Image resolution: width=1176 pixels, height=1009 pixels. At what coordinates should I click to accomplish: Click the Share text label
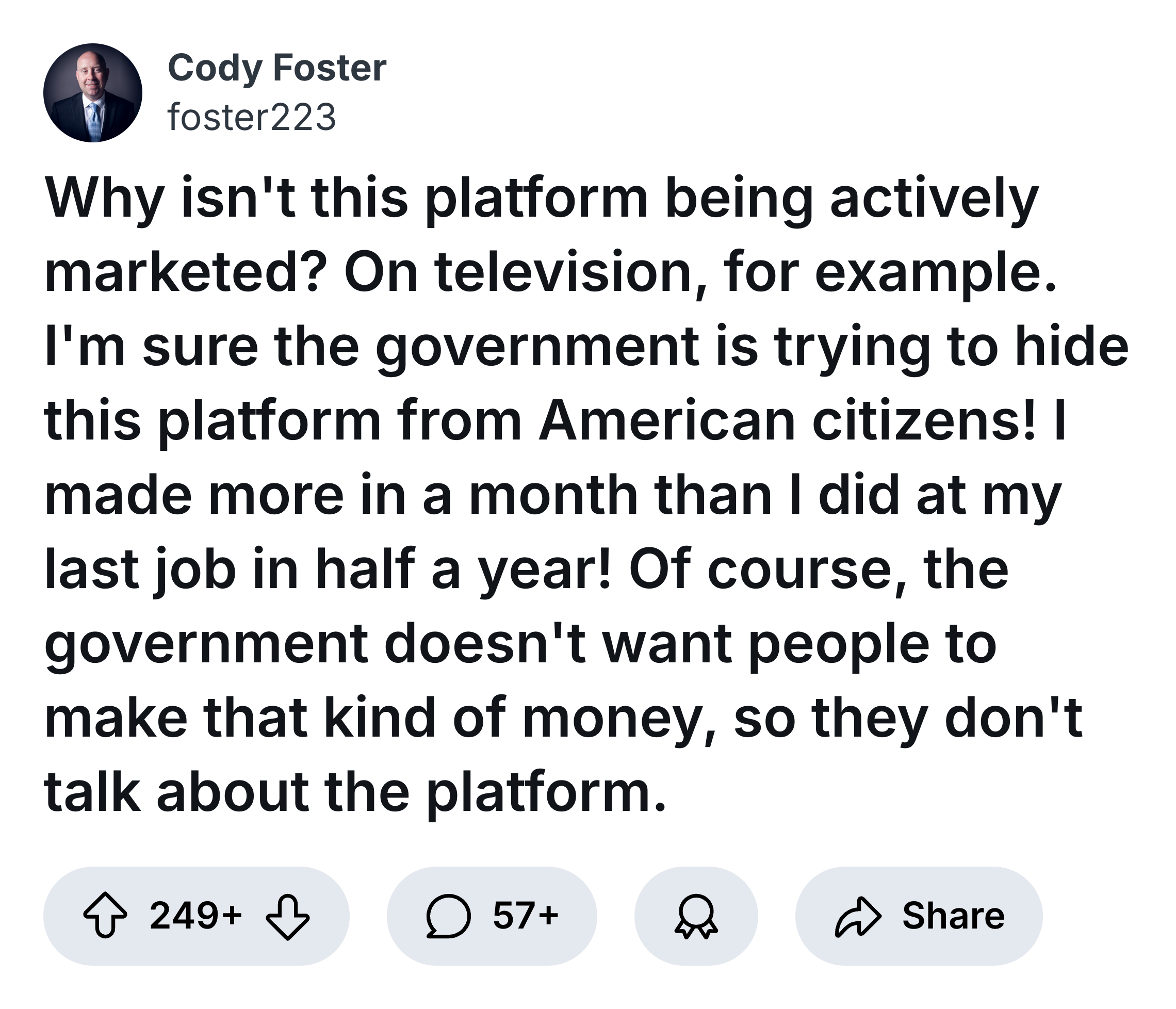(x=953, y=915)
